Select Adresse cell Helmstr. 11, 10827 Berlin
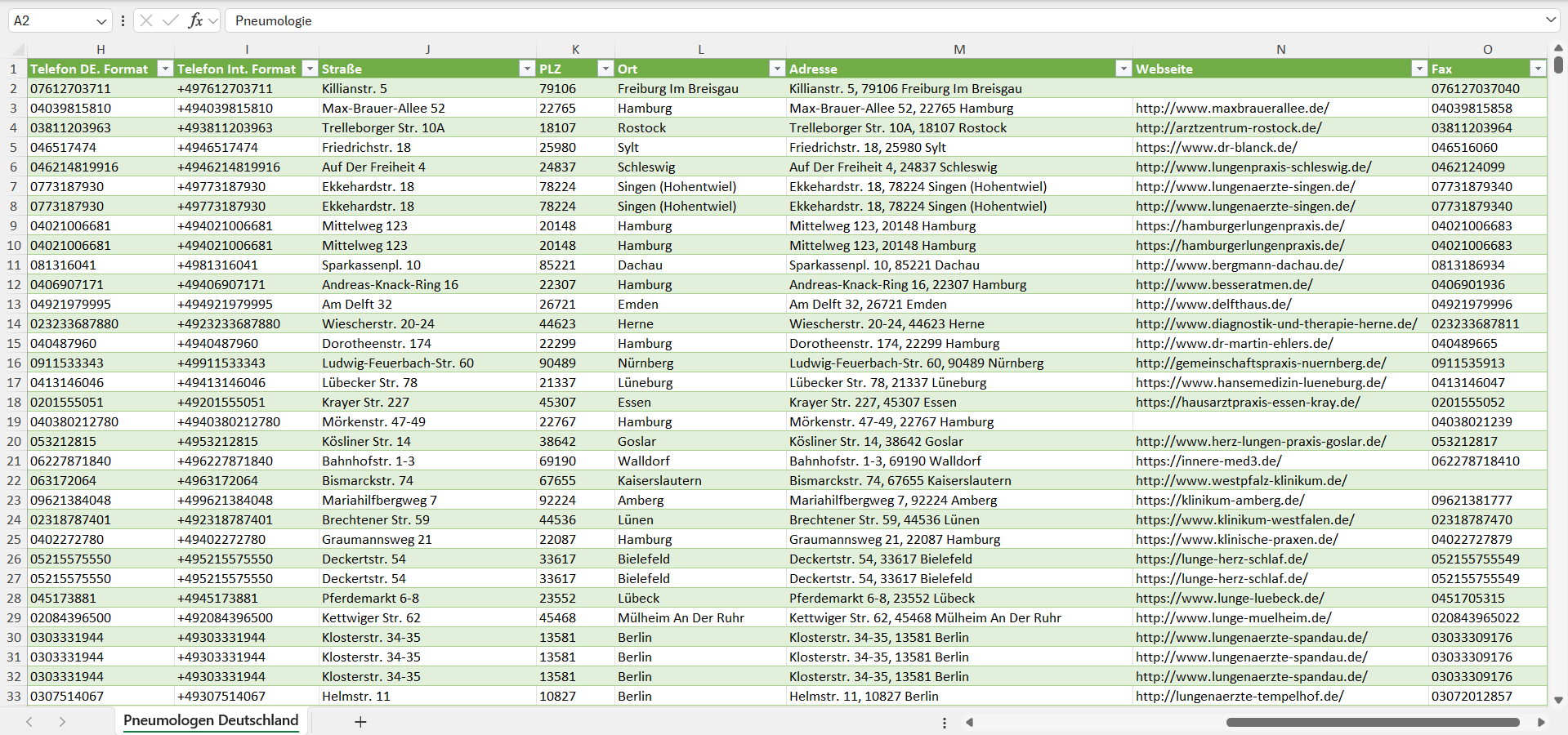1568x735 pixels. (x=959, y=696)
